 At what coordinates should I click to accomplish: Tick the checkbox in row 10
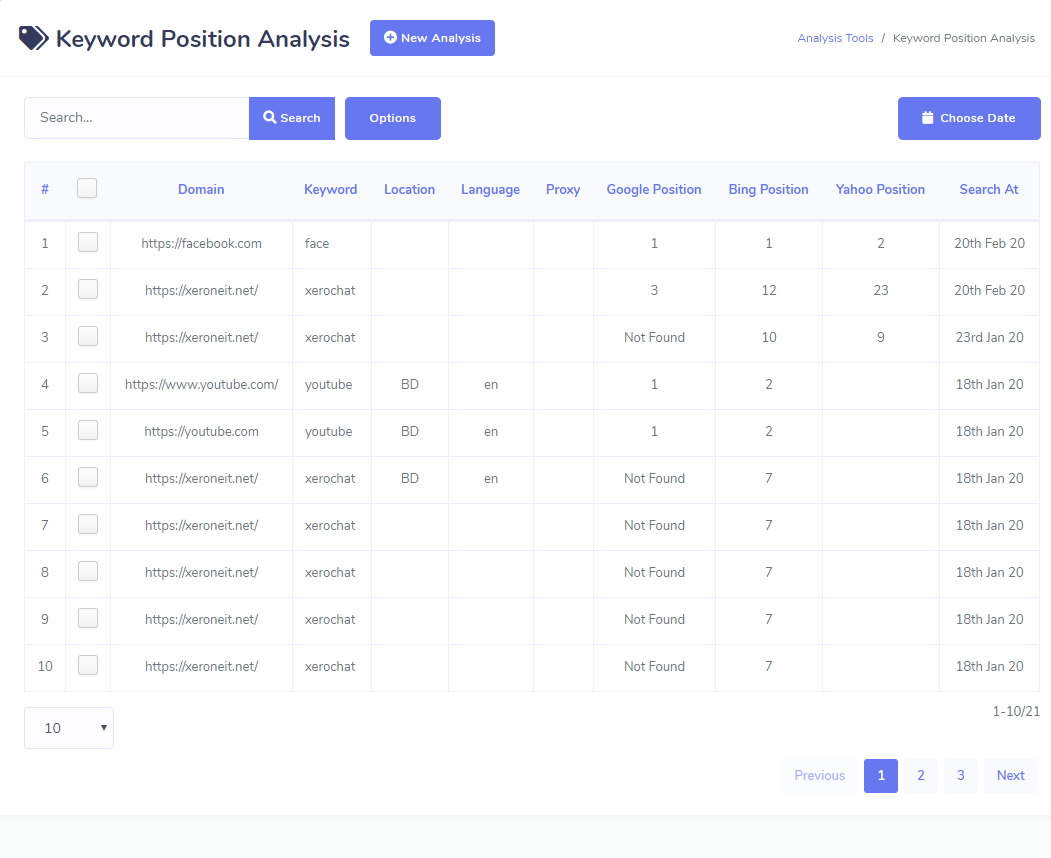pos(88,665)
